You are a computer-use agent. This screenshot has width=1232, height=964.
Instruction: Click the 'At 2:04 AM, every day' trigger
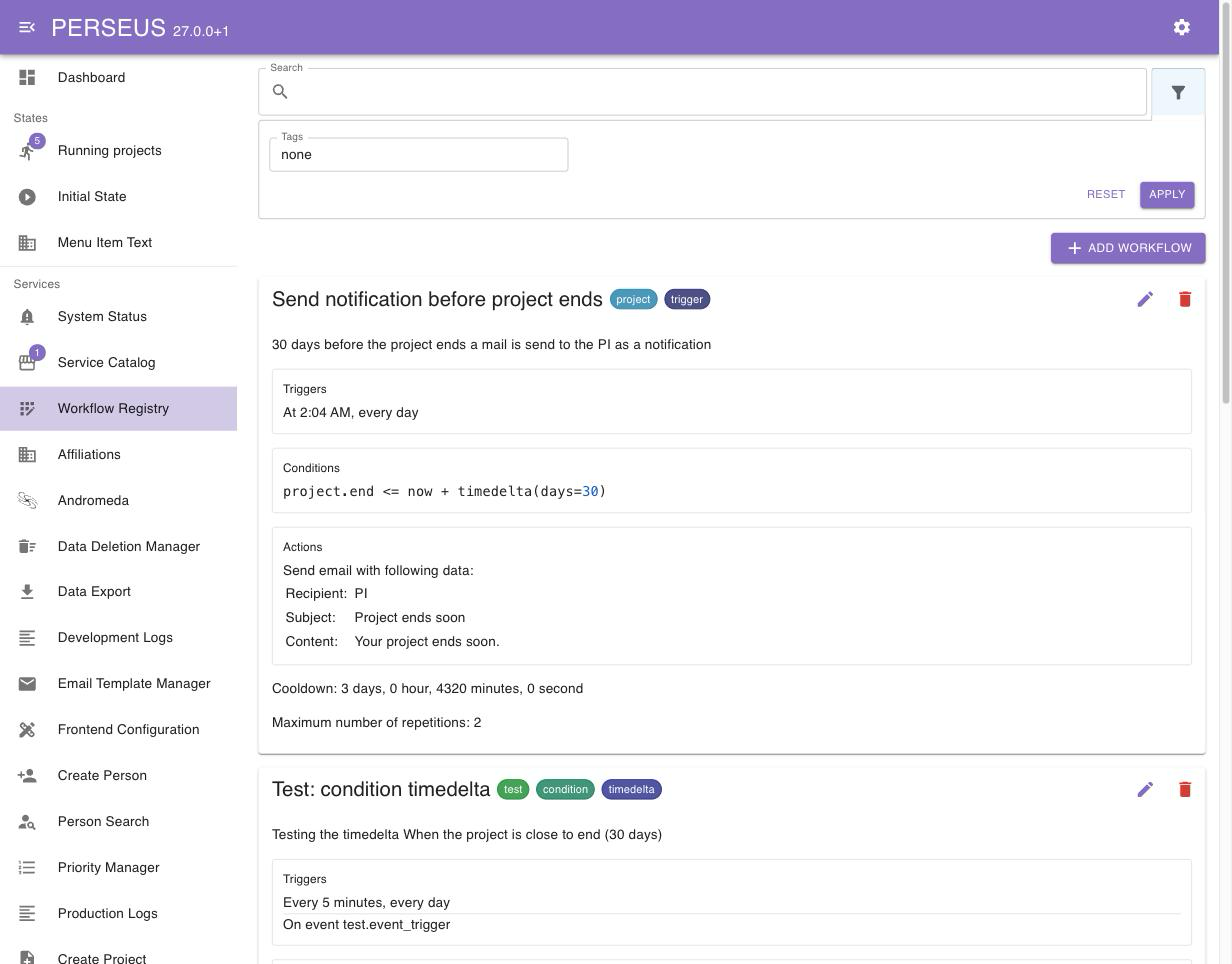coord(351,412)
